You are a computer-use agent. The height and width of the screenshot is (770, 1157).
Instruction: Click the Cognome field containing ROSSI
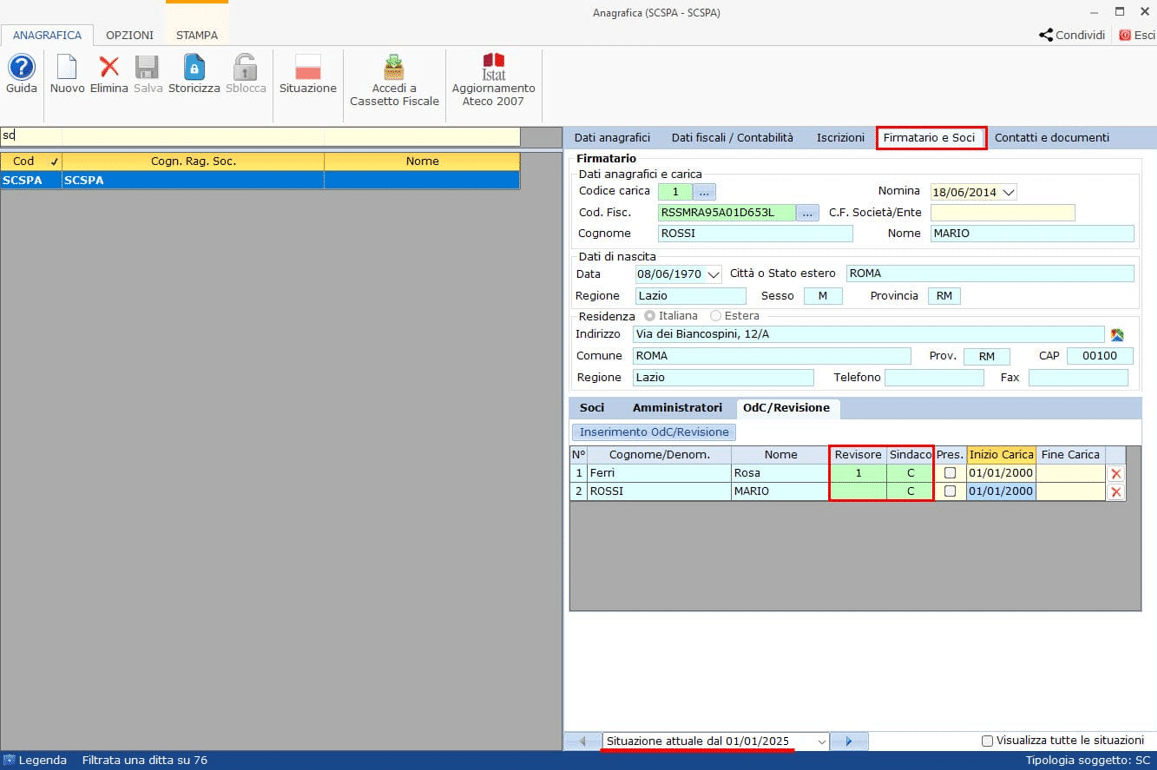[755, 234]
